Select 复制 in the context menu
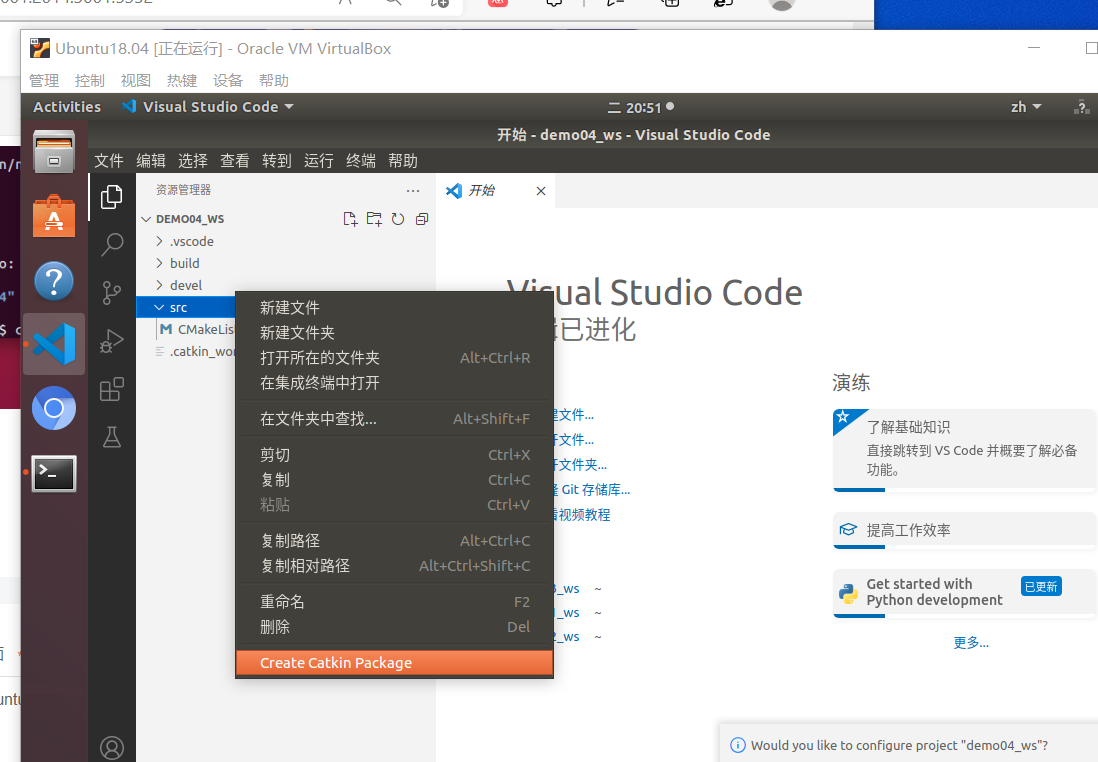The height and width of the screenshot is (762, 1098). coord(394,480)
